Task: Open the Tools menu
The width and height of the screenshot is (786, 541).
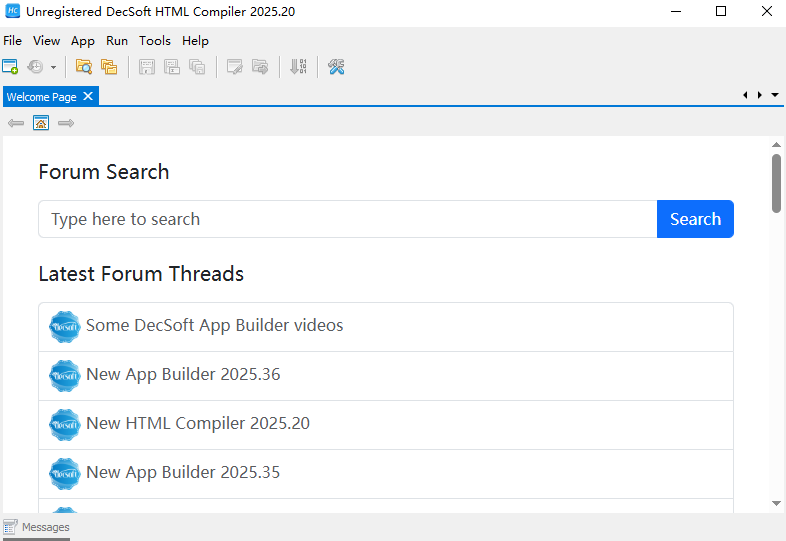Action: [155, 41]
